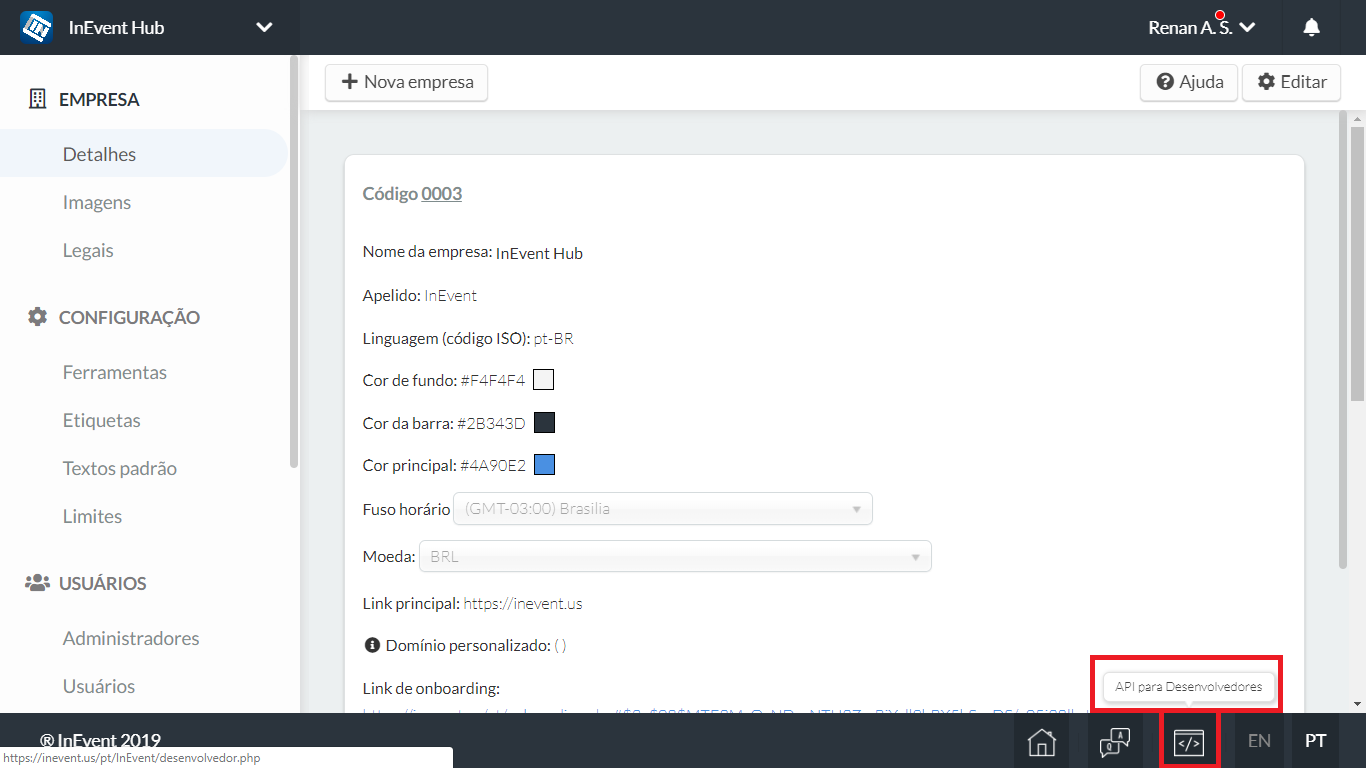Screen dimensions: 1366x768
Task: Open the Ajuda help button
Action: 1189,82
